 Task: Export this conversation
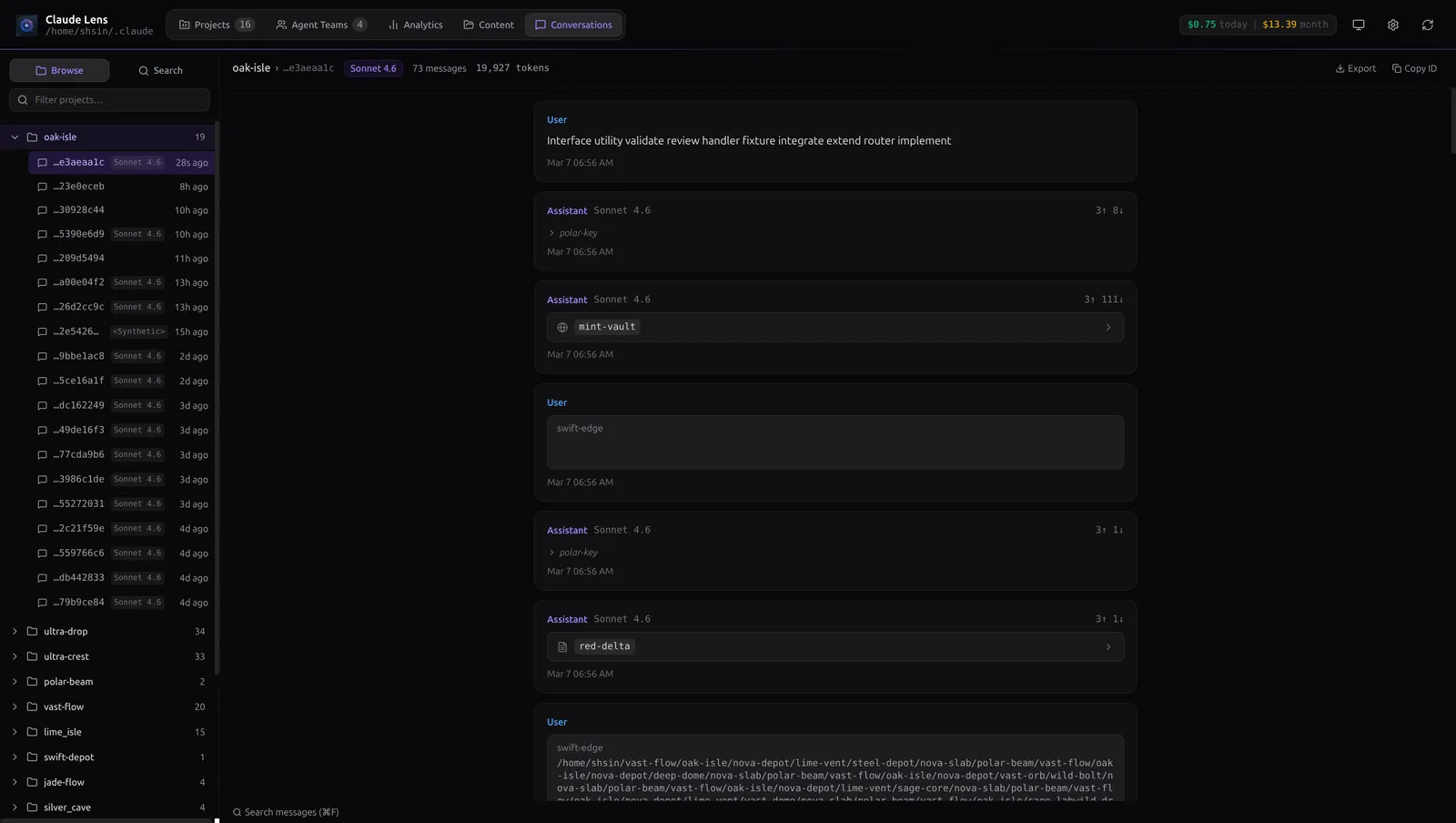[1355, 69]
